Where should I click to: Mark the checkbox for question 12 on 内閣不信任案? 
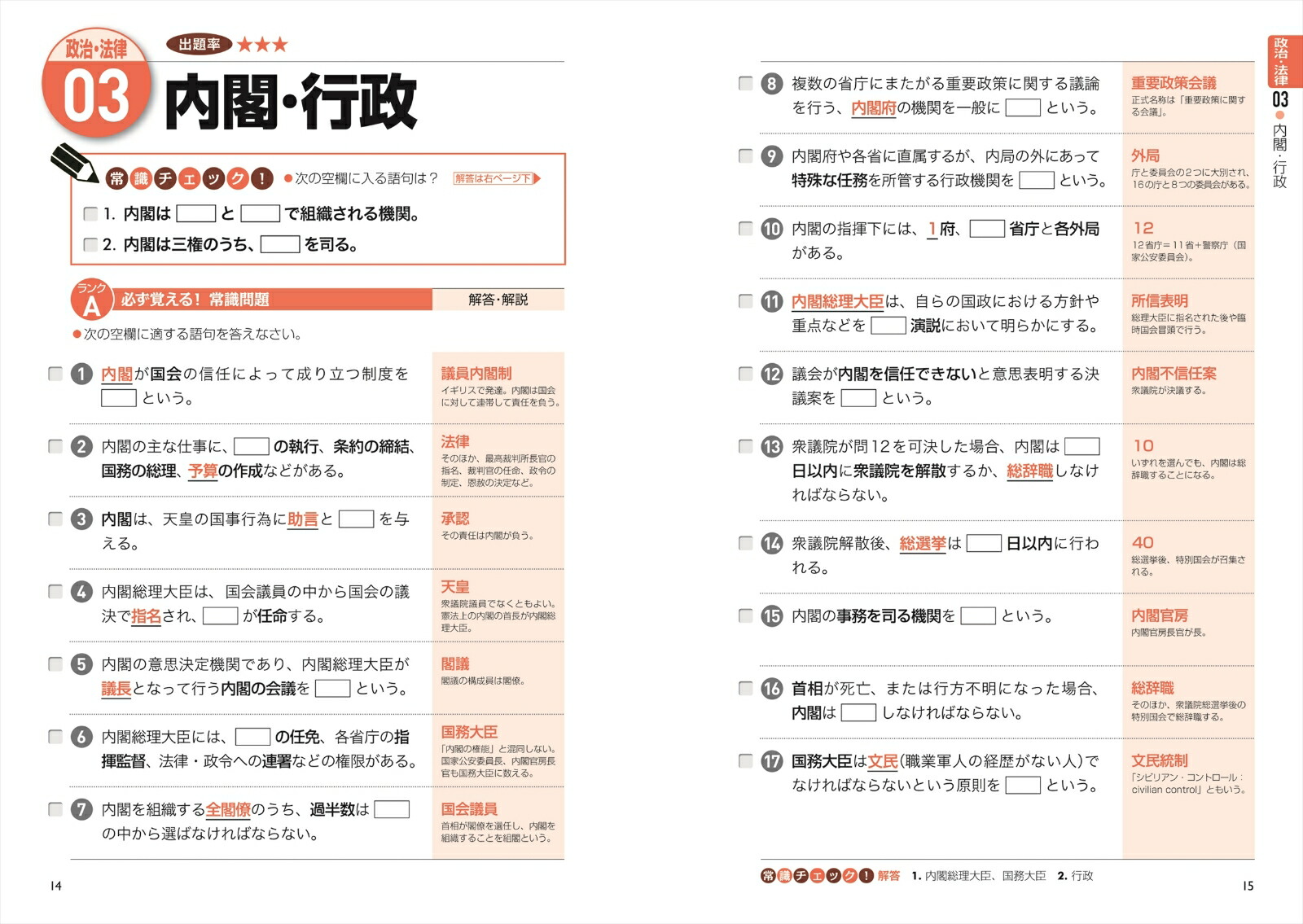point(745,374)
